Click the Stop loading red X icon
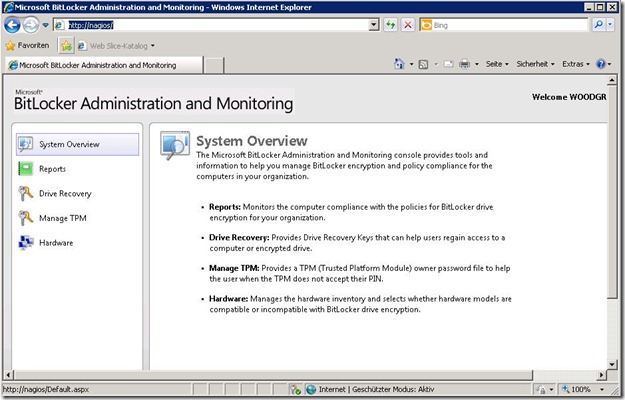Screen dimensions: 625x400 click(x=408, y=23)
